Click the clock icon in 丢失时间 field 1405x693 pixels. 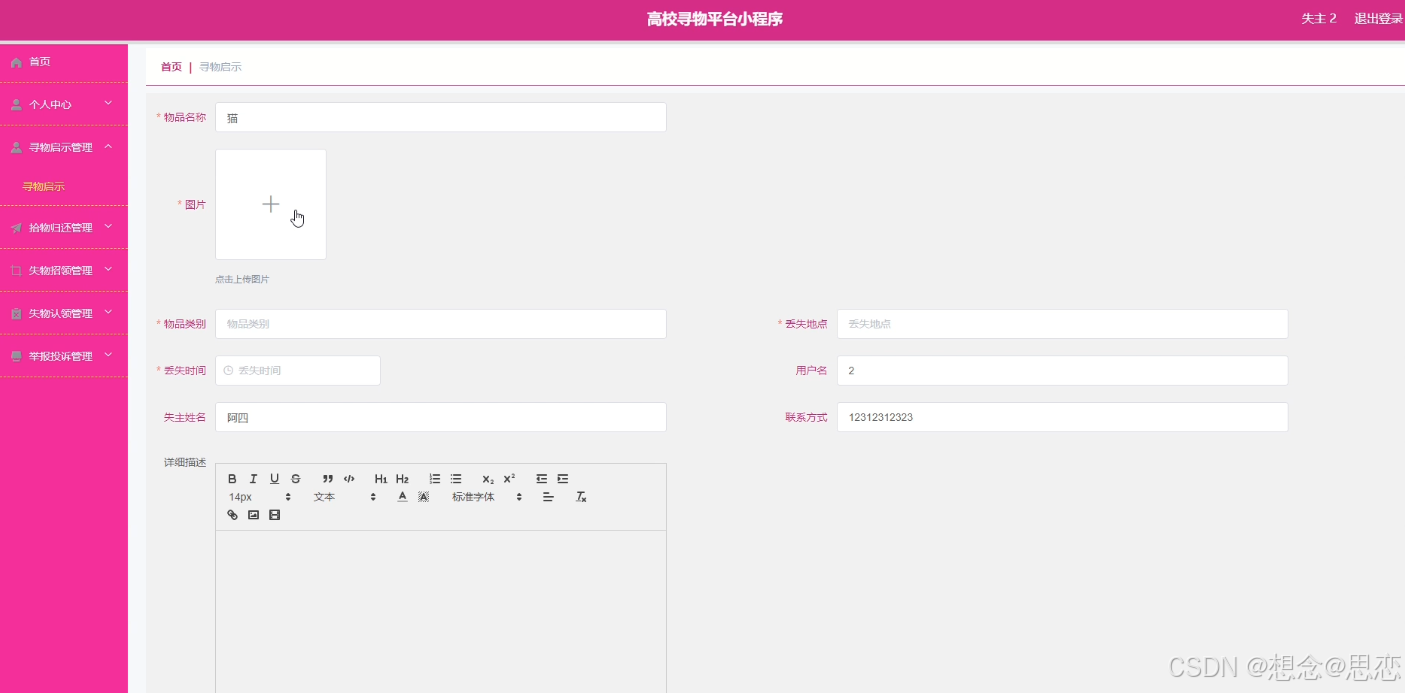point(228,370)
